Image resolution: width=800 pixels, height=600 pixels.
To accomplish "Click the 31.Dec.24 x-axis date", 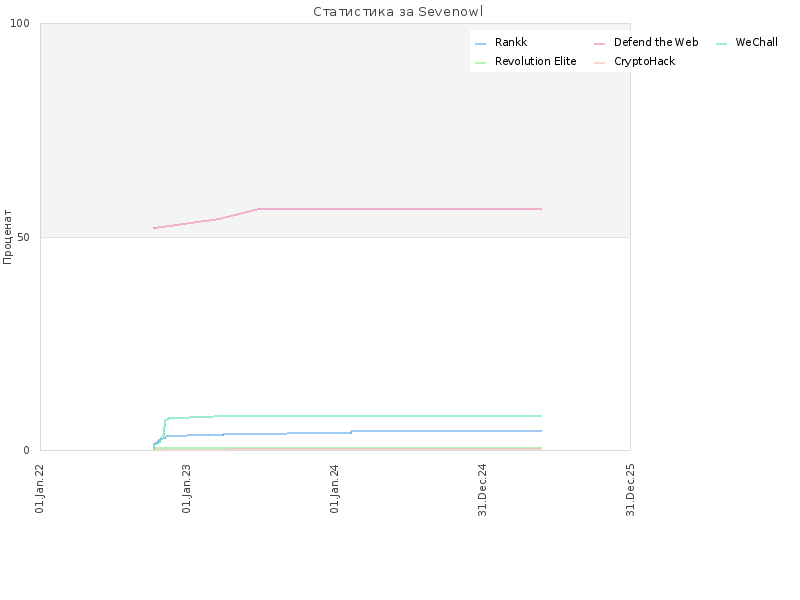I will click(482, 490).
